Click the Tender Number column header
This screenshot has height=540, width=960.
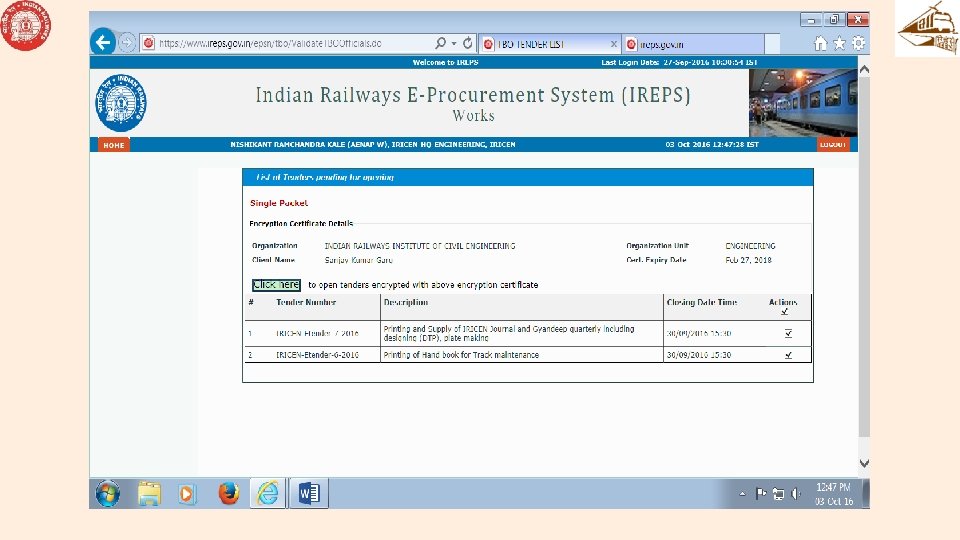click(x=306, y=302)
